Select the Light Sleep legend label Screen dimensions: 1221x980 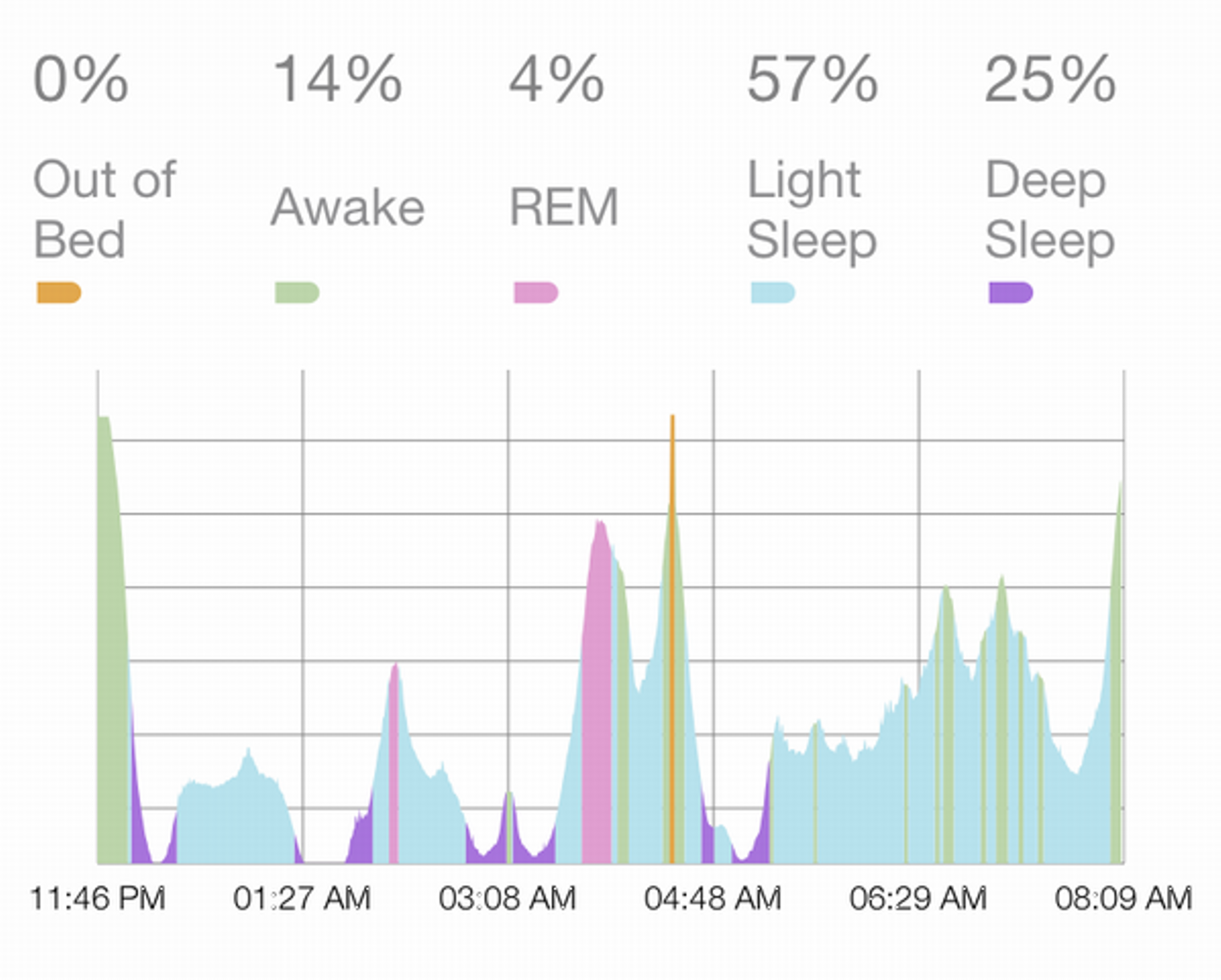point(811,209)
